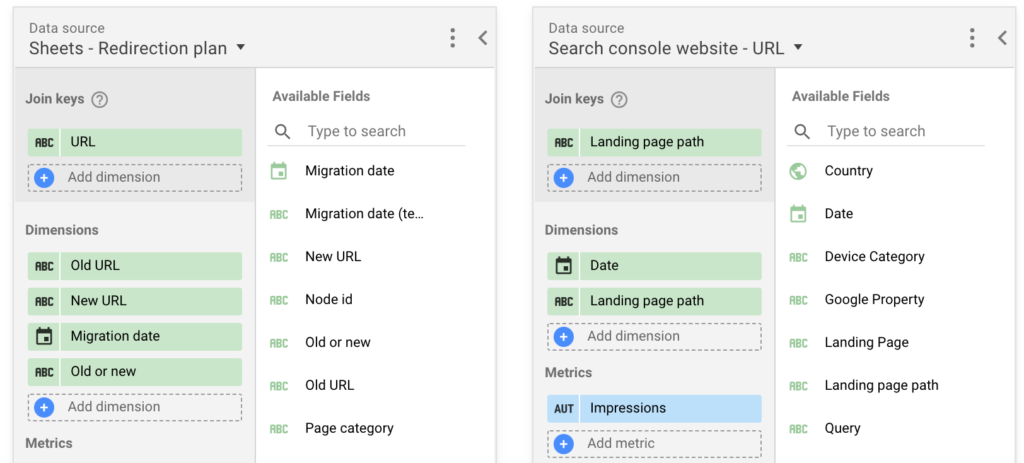Click the Join keys help icon in the Search console panel

tap(619, 100)
